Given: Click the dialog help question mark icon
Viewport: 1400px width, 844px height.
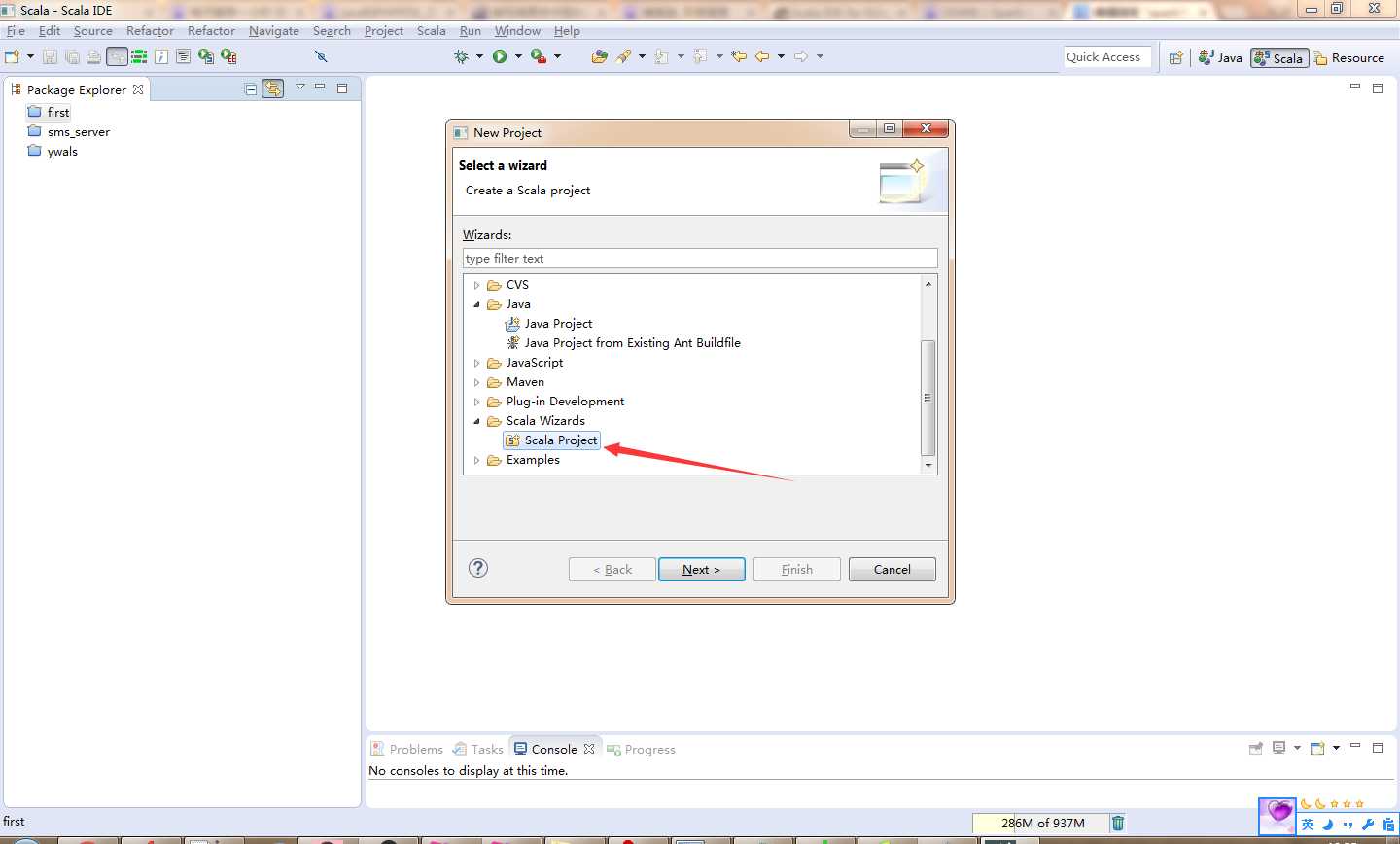Looking at the screenshot, I should [x=478, y=568].
